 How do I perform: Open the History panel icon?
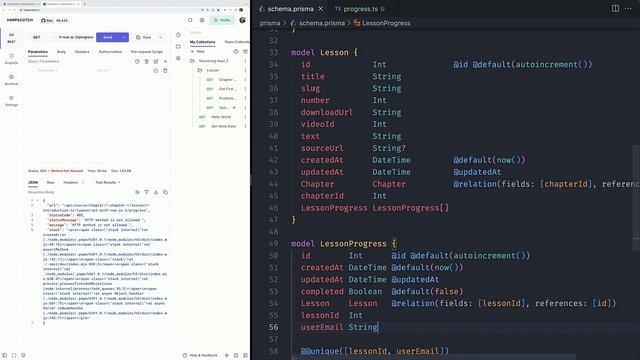click(x=178, y=35)
